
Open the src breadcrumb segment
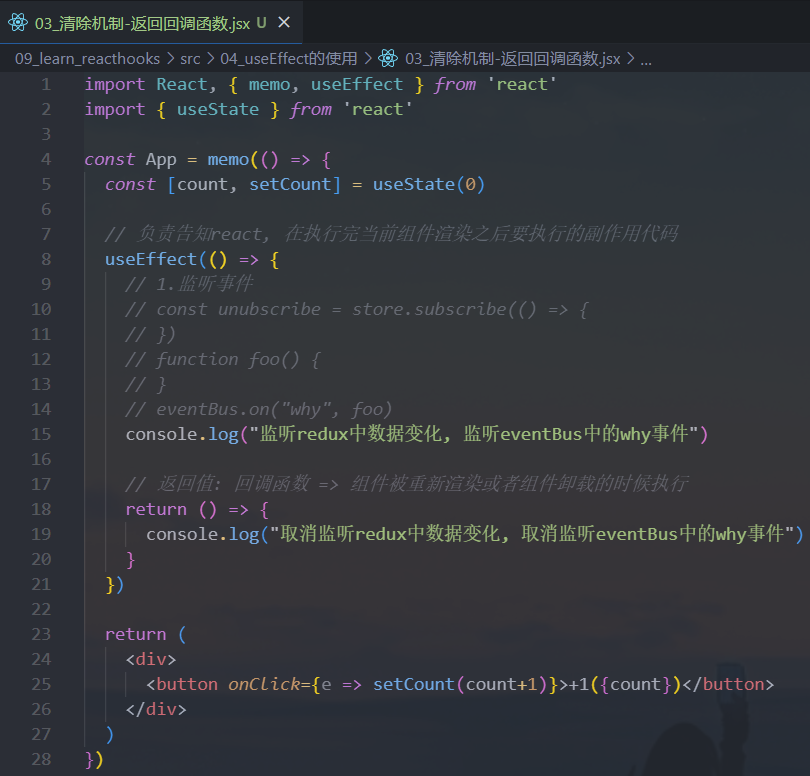pos(190,59)
